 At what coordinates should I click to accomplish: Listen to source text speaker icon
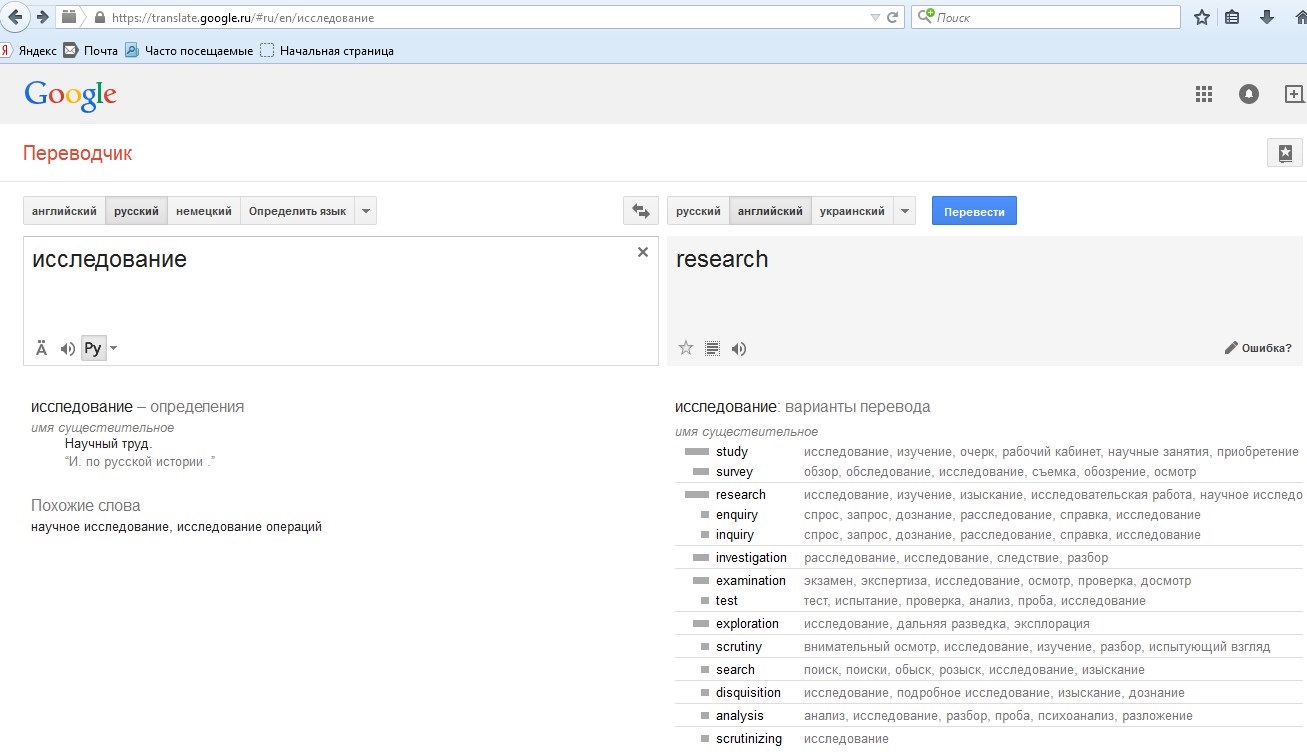click(67, 348)
